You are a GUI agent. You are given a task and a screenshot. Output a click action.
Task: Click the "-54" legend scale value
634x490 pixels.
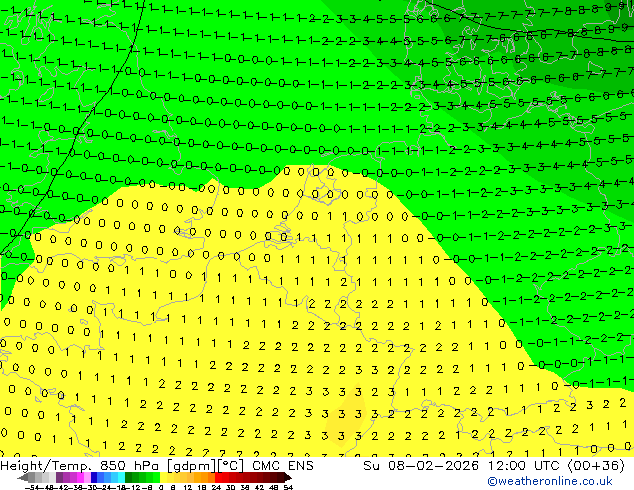coord(32,488)
